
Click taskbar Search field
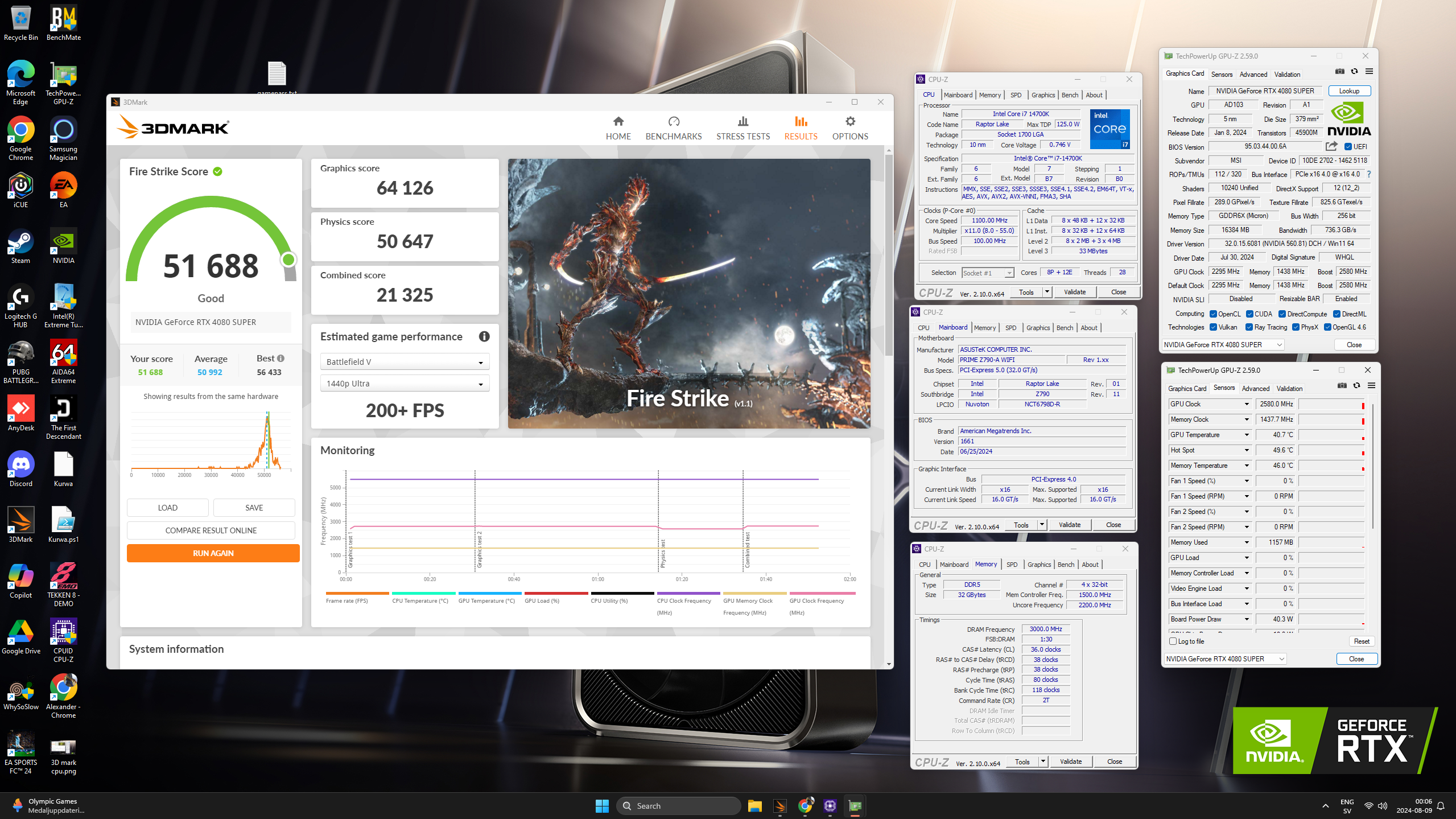pyautogui.click(x=678, y=805)
